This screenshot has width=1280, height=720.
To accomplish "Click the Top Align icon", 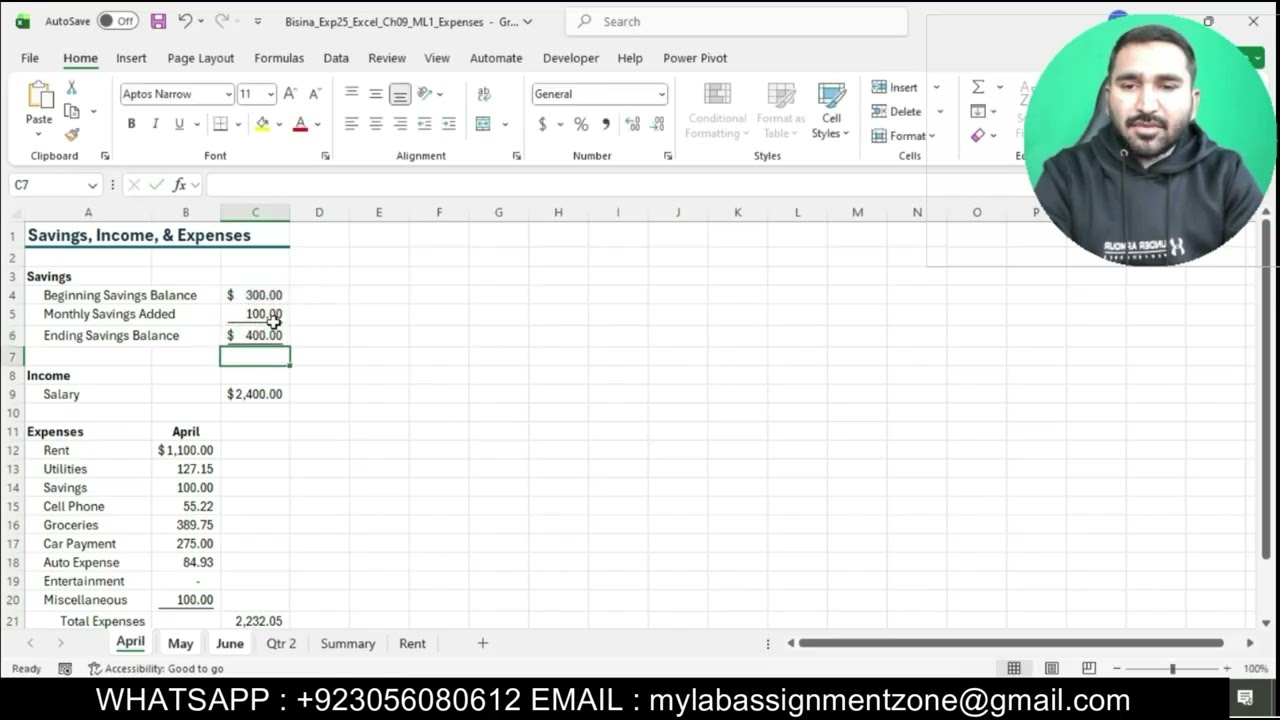I will (x=351, y=94).
